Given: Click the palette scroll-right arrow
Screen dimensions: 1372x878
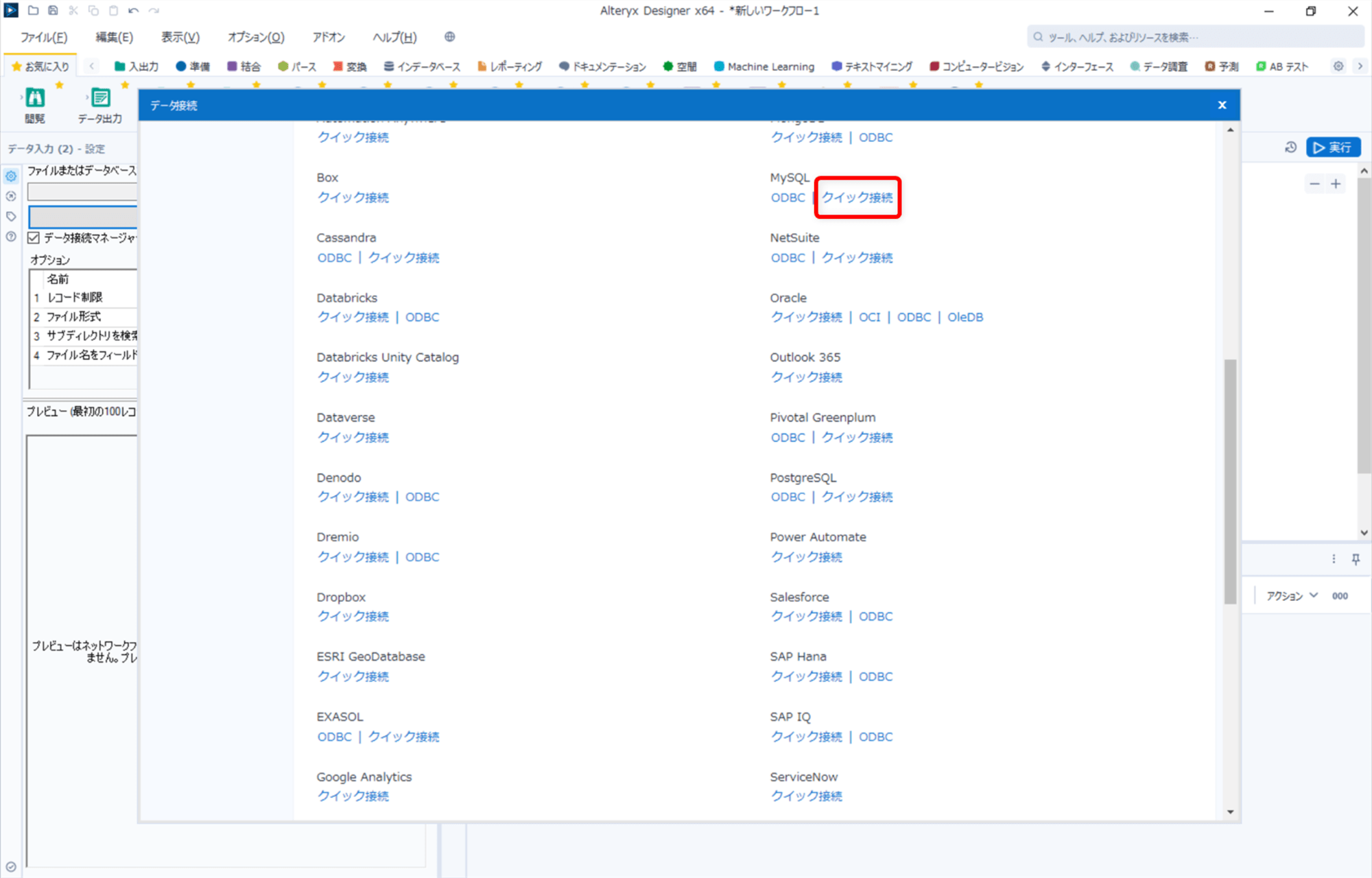Looking at the screenshot, I should pos(1360,67).
